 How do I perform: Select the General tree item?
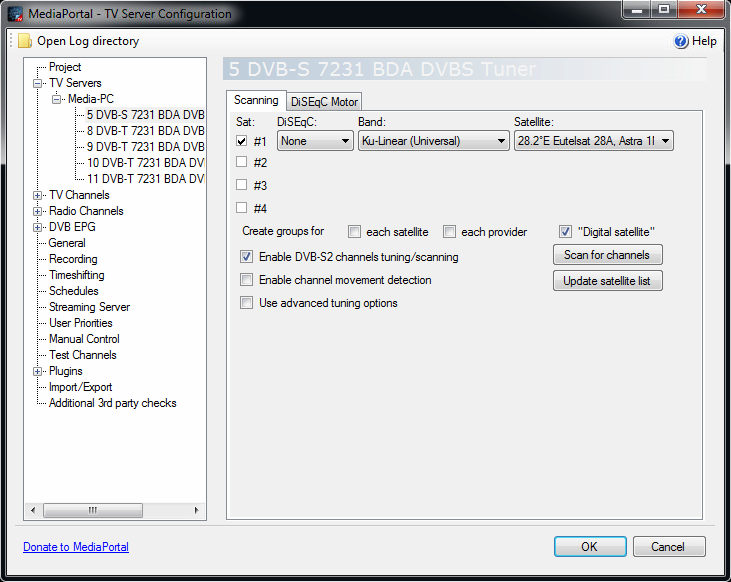67,243
